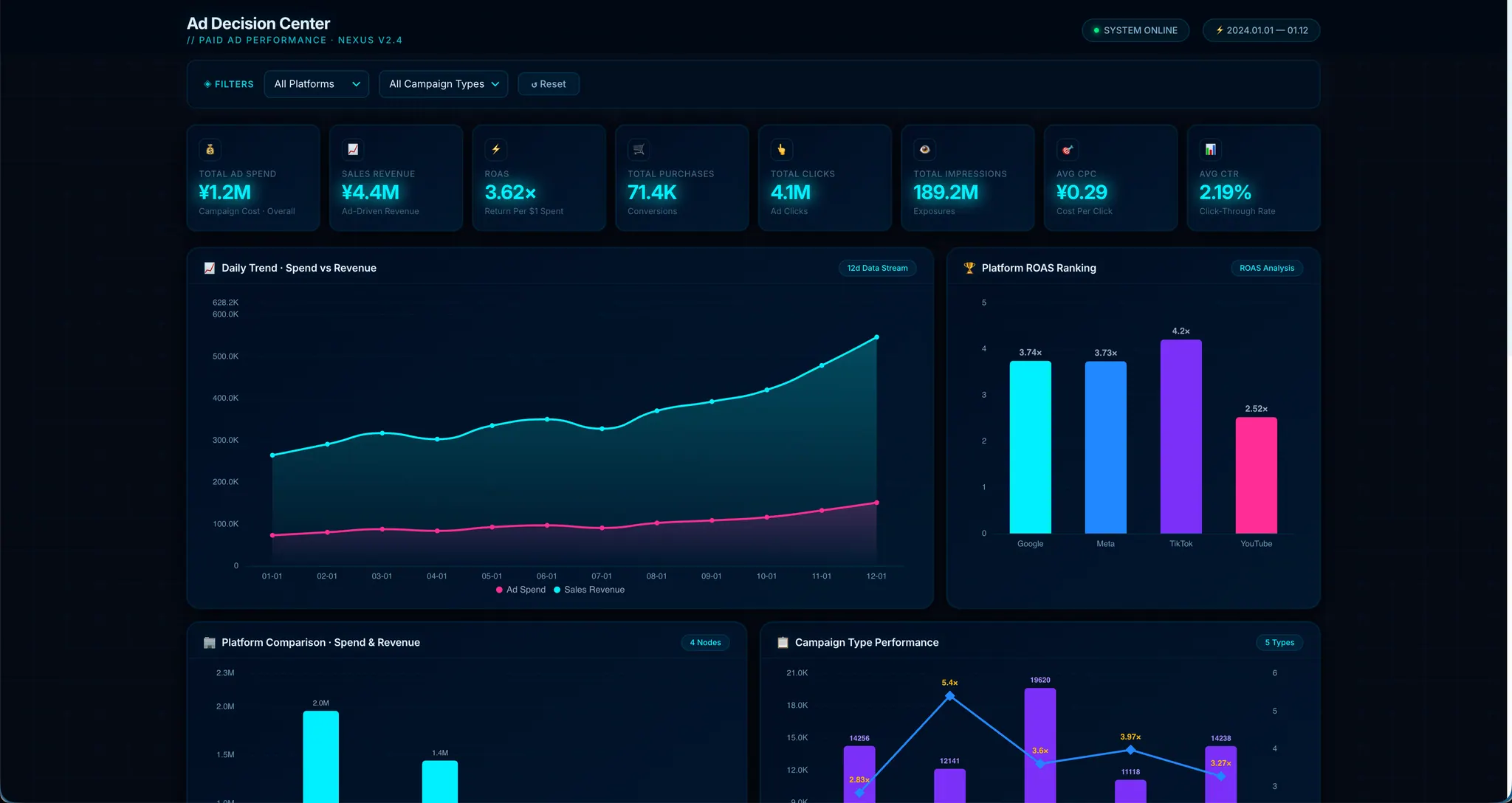This screenshot has width=1512, height=803.
Task: Click the Ad Spend data point at 12-01
Action: (877, 503)
